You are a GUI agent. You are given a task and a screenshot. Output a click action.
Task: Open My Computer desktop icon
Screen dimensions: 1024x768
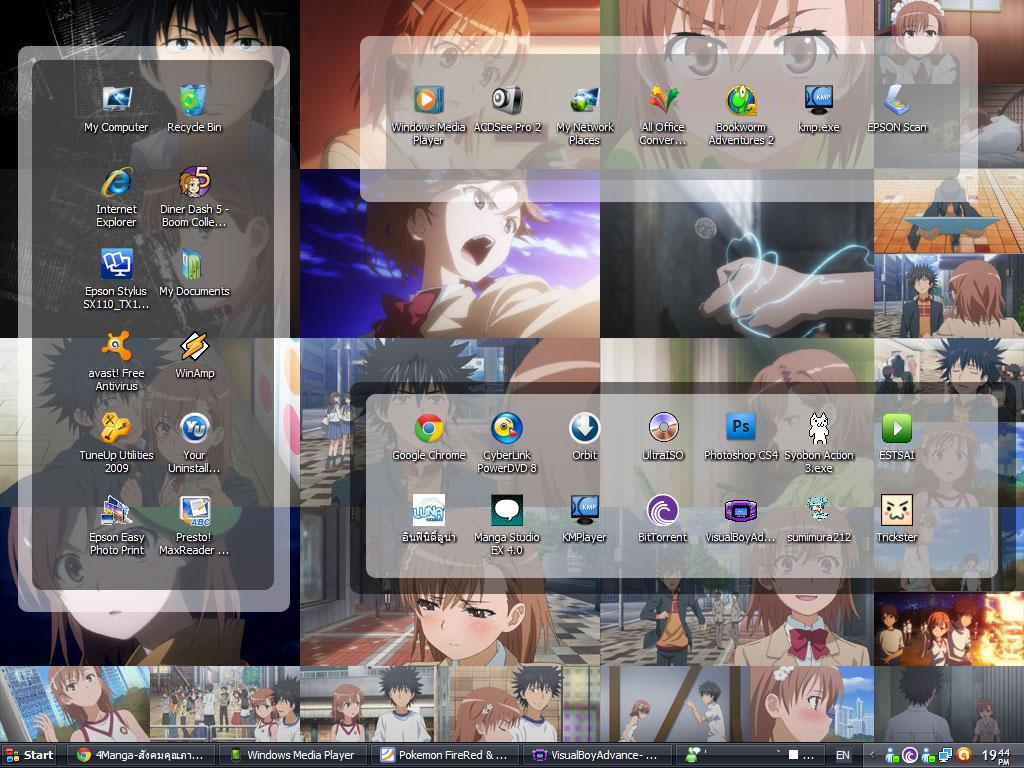[x=116, y=108]
